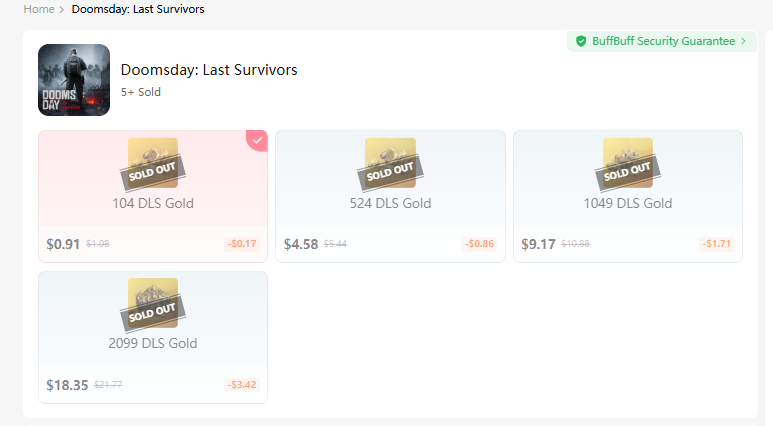This screenshot has width=773, height=426.
Task: Click the gold pile icon for 1049 DLS Gold
Action: 628,164
